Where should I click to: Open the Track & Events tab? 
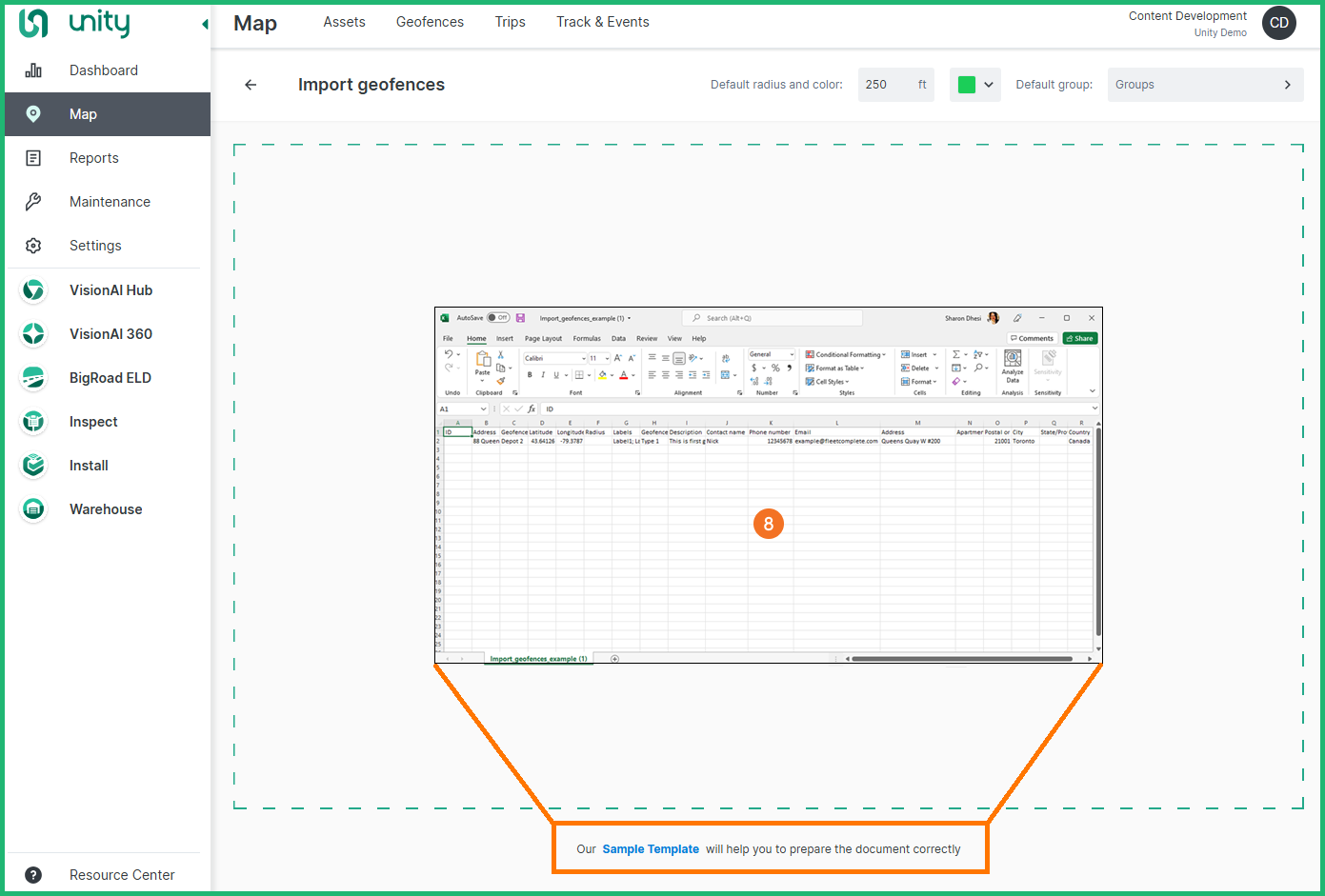coord(602,22)
